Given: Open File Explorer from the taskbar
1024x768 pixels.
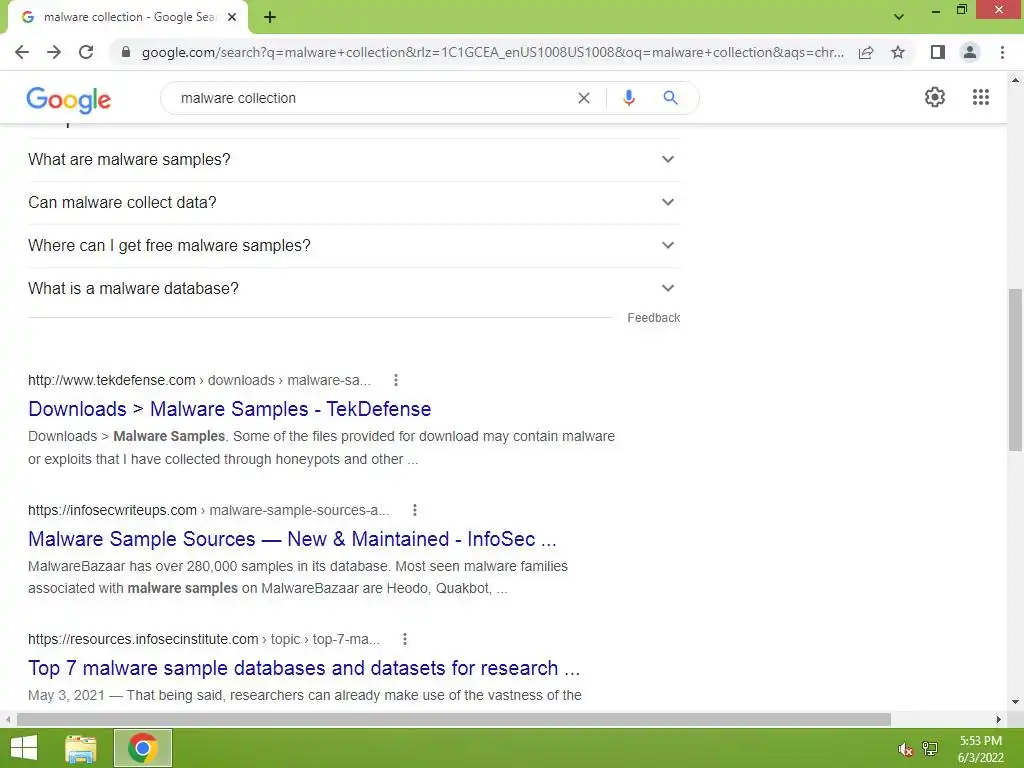Looking at the screenshot, I should tap(81, 748).
